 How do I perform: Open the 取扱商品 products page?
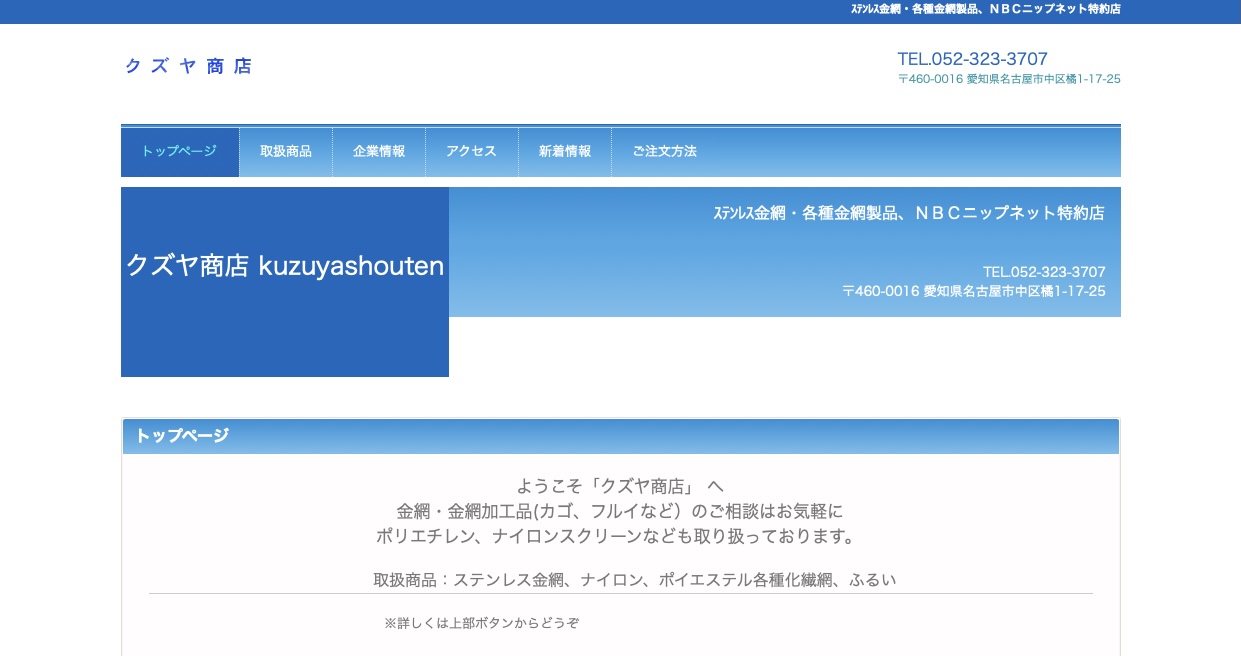point(285,151)
